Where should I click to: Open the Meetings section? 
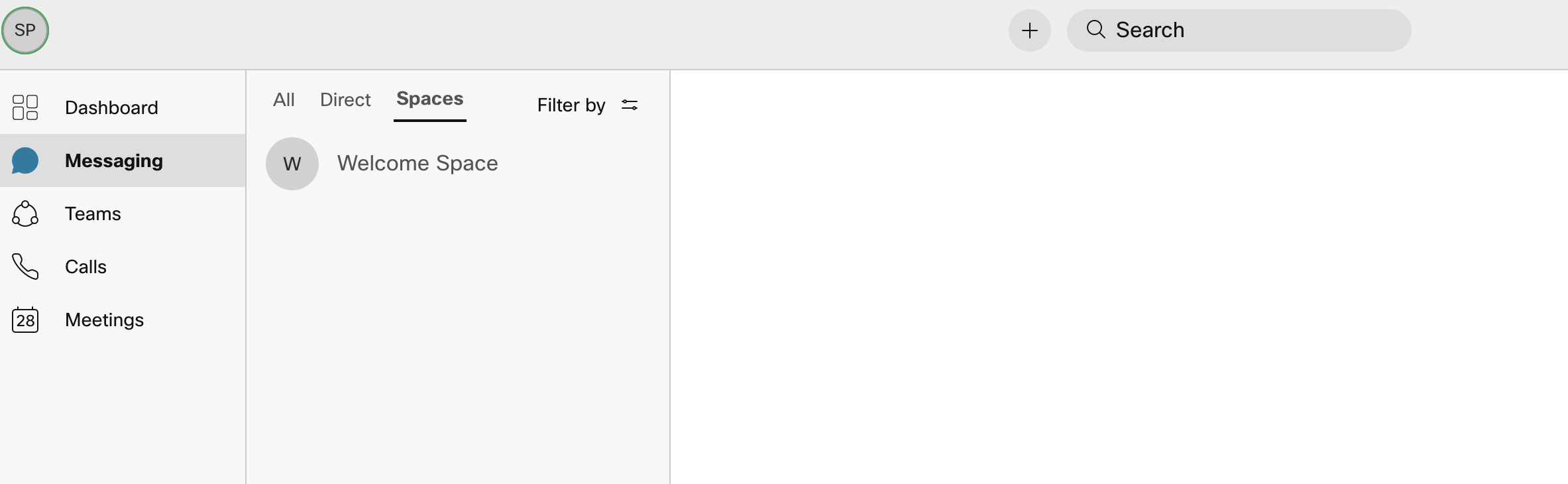point(104,320)
